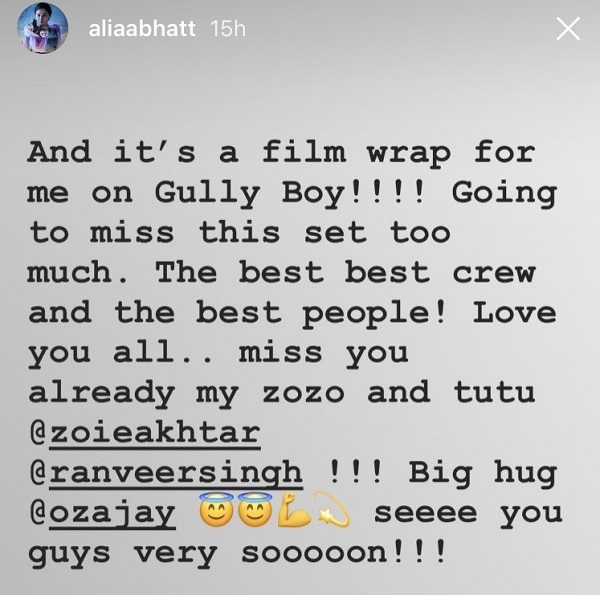Open the @zoieakhtar mention
Screen dimensions: 600x595
145,433
